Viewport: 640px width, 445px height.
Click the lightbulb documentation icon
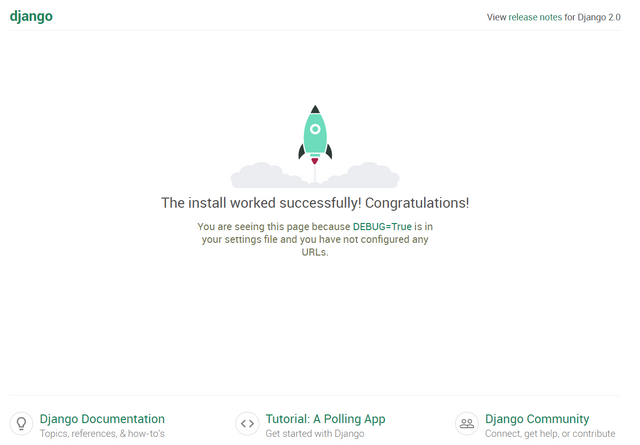pos(21,423)
